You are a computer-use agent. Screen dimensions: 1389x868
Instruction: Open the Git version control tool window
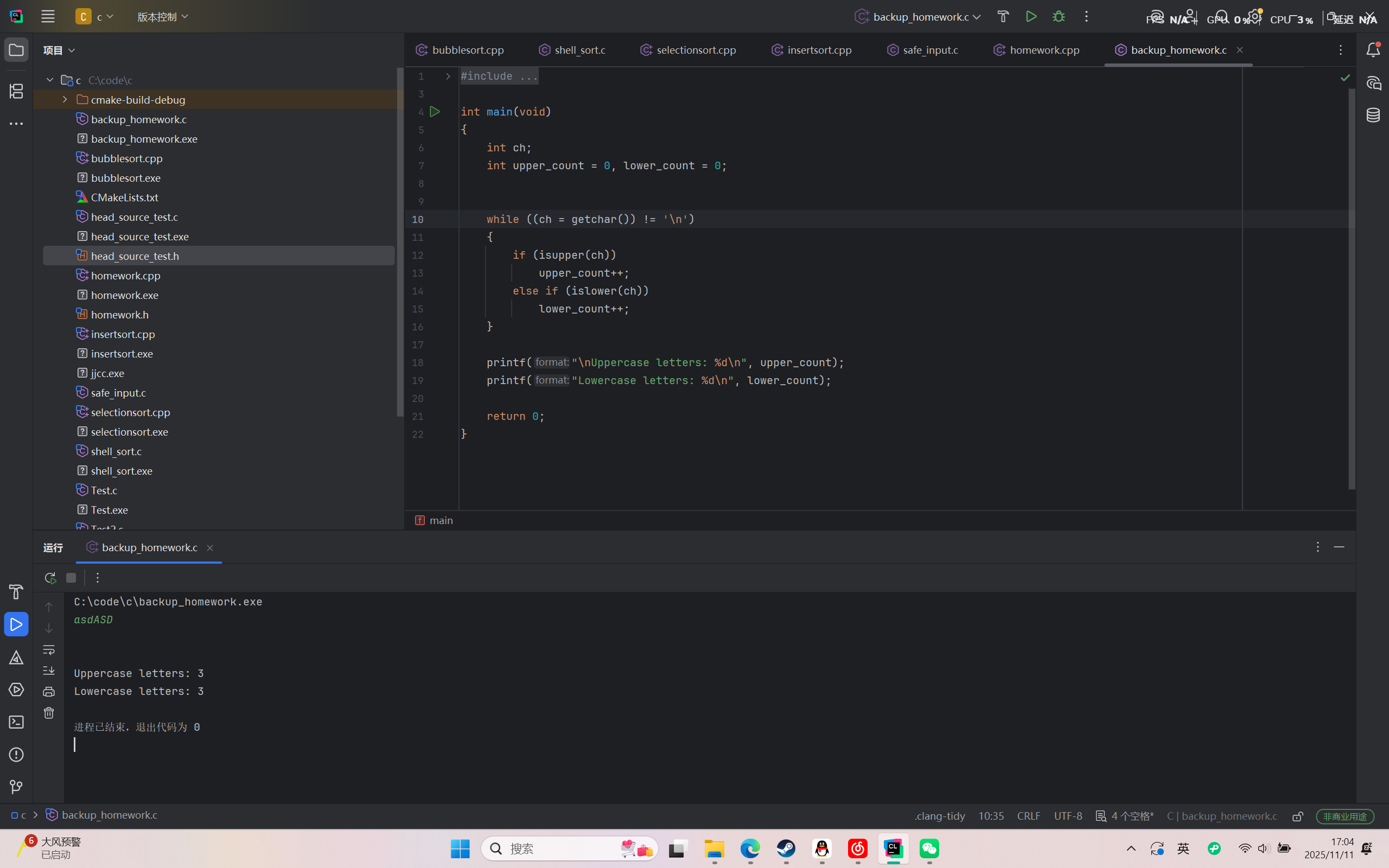pyautogui.click(x=16, y=787)
